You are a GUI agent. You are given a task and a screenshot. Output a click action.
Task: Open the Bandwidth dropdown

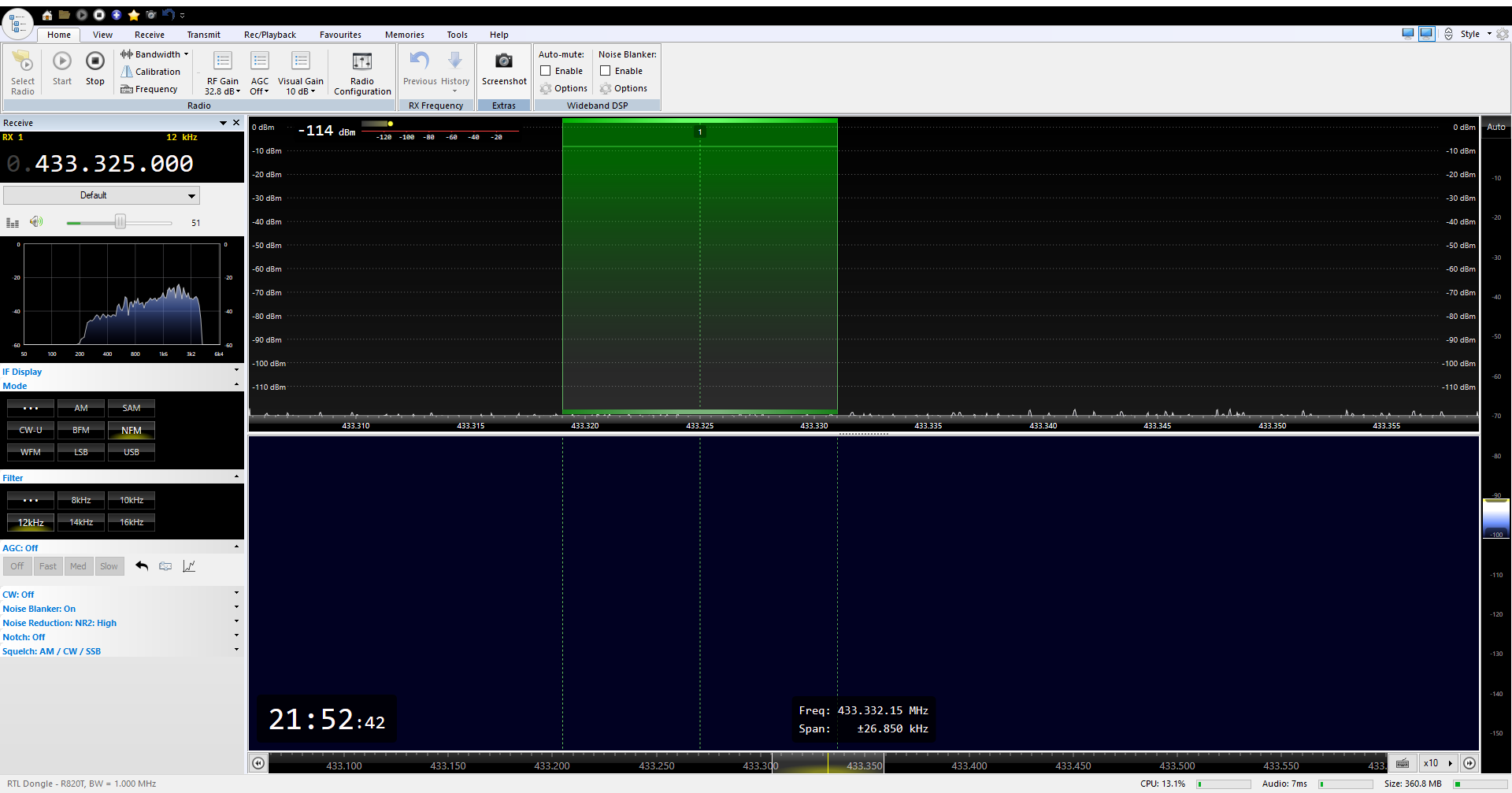click(154, 54)
